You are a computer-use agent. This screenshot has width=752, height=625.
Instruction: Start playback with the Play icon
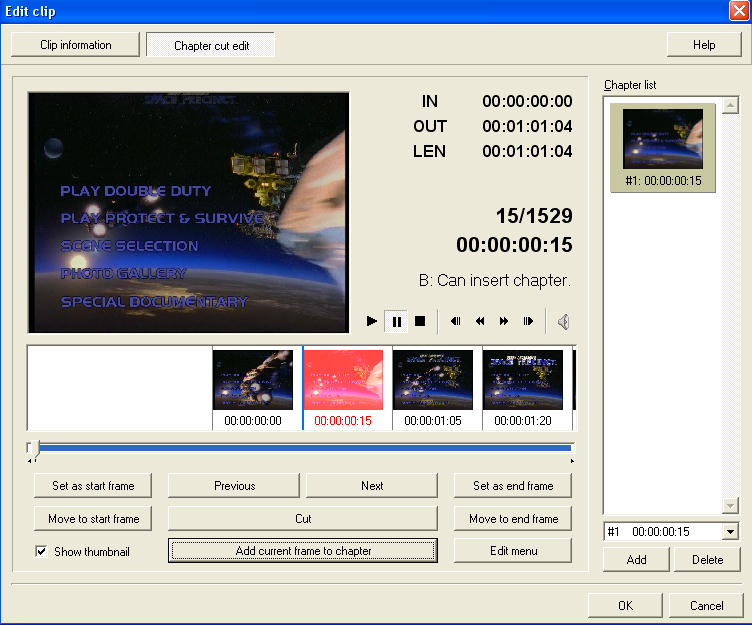(x=372, y=321)
